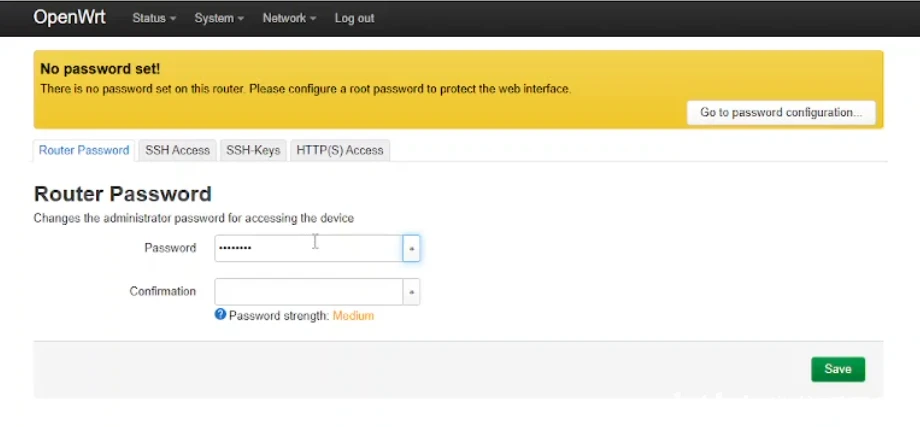Open the Status dropdown menu
The height and width of the screenshot is (427, 920).
click(x=154, y=19)
